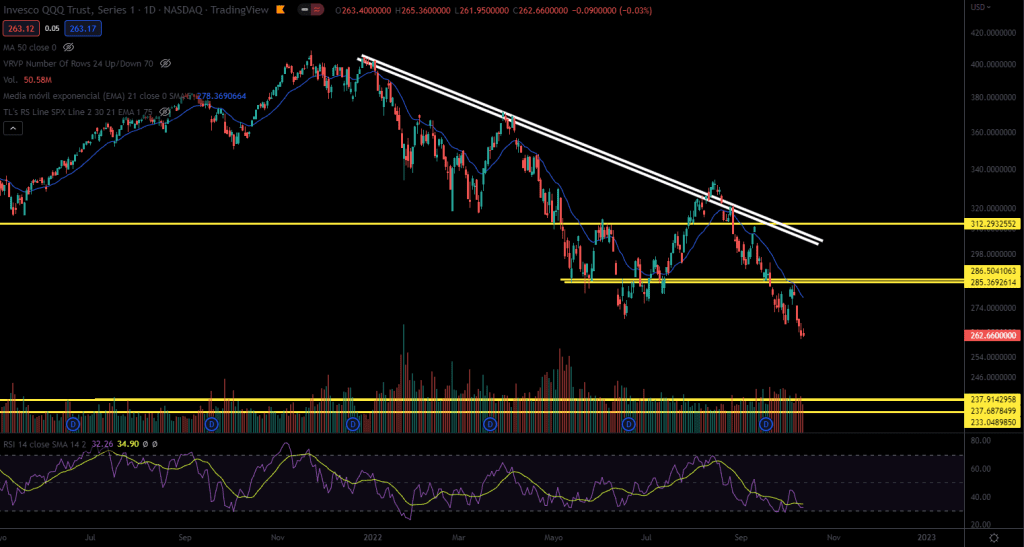This screenshot has height=547, width=1024.
Task: Click the 237.9142958 yellow price label
Action: coord(993,399)
